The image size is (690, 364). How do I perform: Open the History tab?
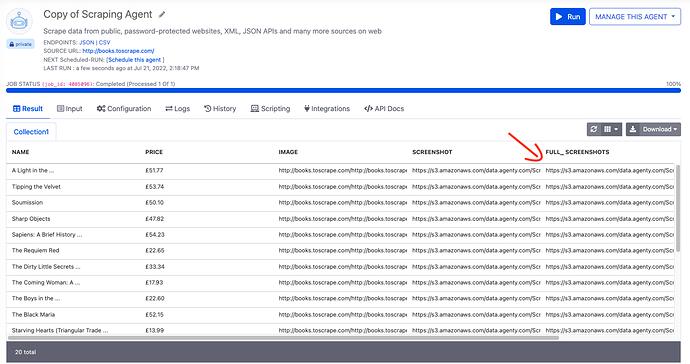click(x=220, y=109)
